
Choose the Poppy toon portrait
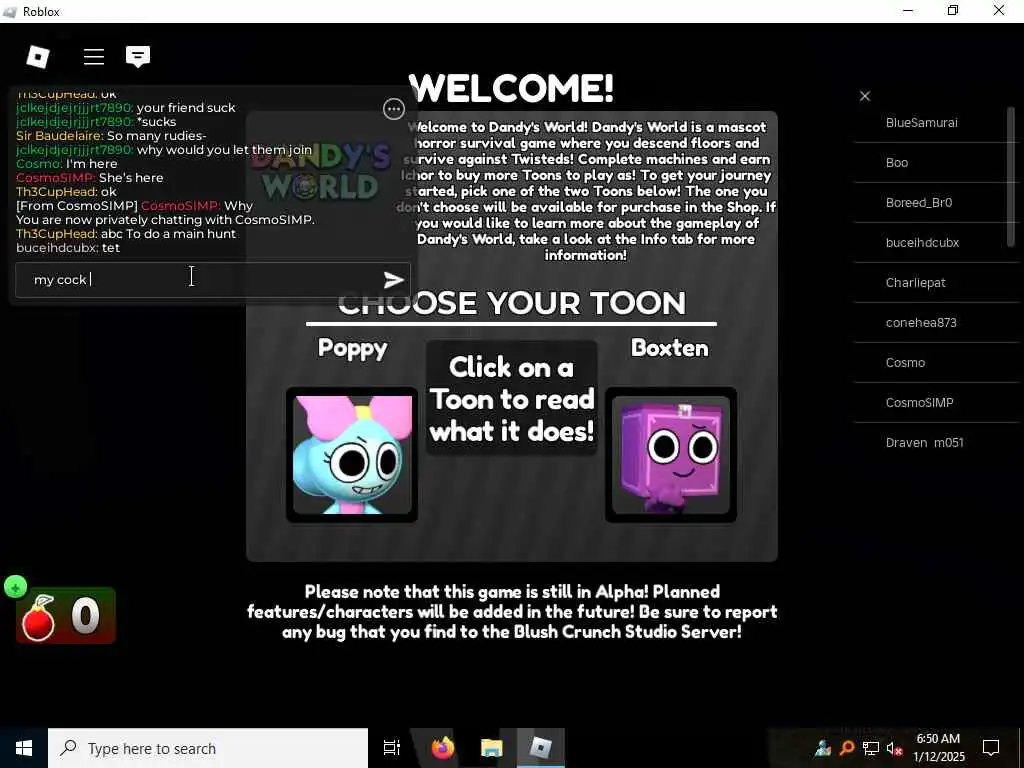click(x=352, y=455)
